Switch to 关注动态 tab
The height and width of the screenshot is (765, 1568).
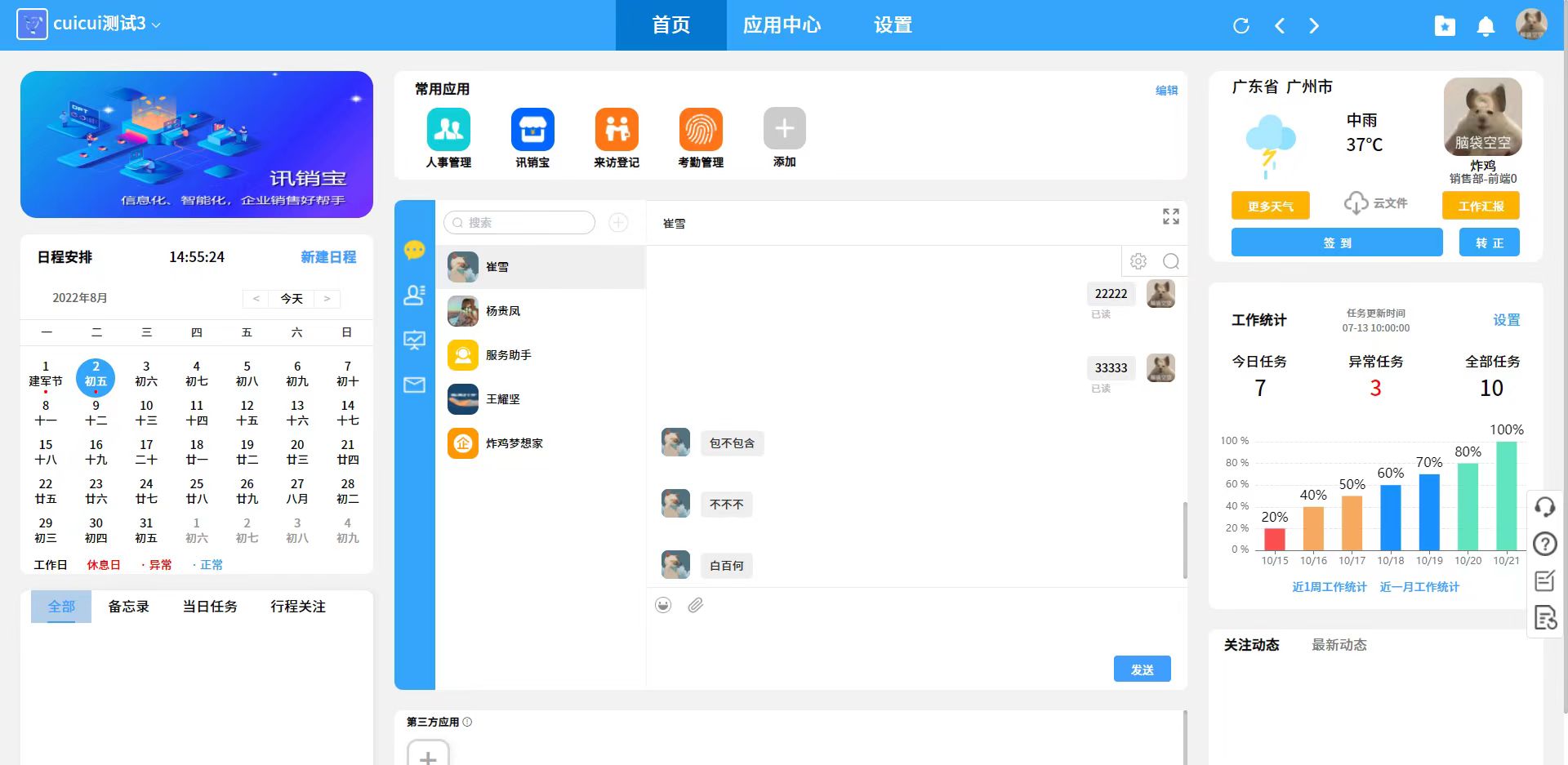click(x=1251, y=645)
